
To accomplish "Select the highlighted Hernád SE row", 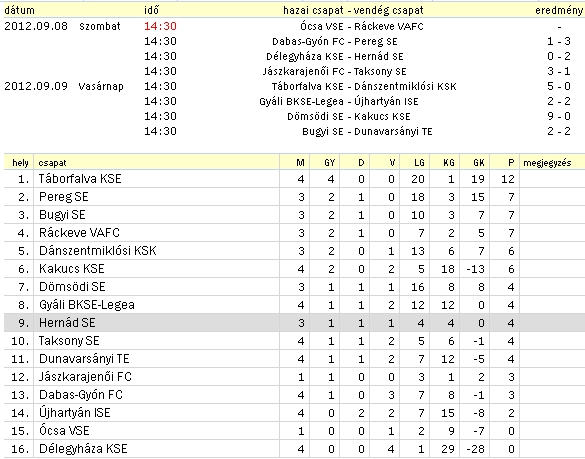I will pos(294,323).
